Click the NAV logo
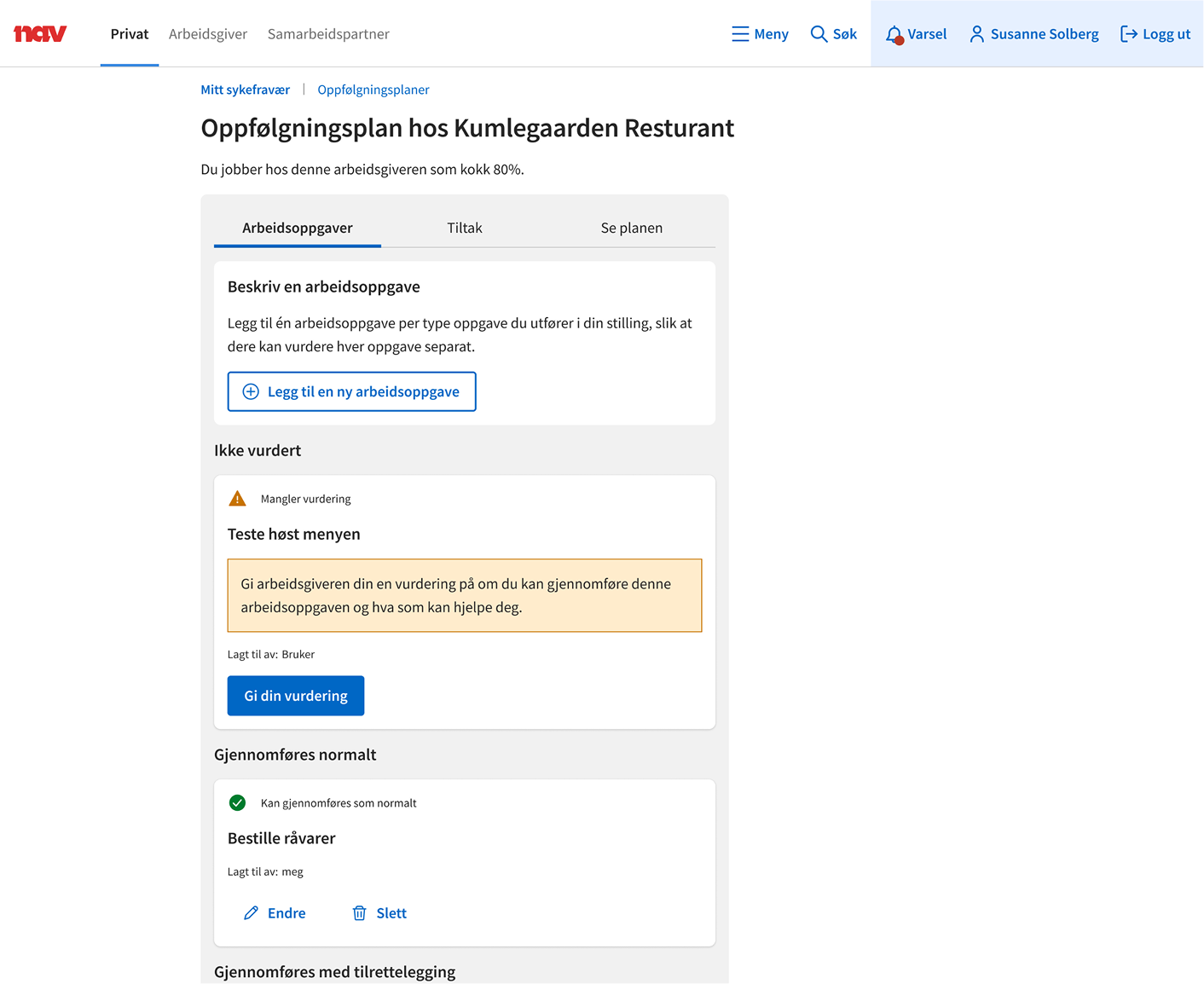The width and height of the screenshot is (1204, 984). click(x=40, y=34)
